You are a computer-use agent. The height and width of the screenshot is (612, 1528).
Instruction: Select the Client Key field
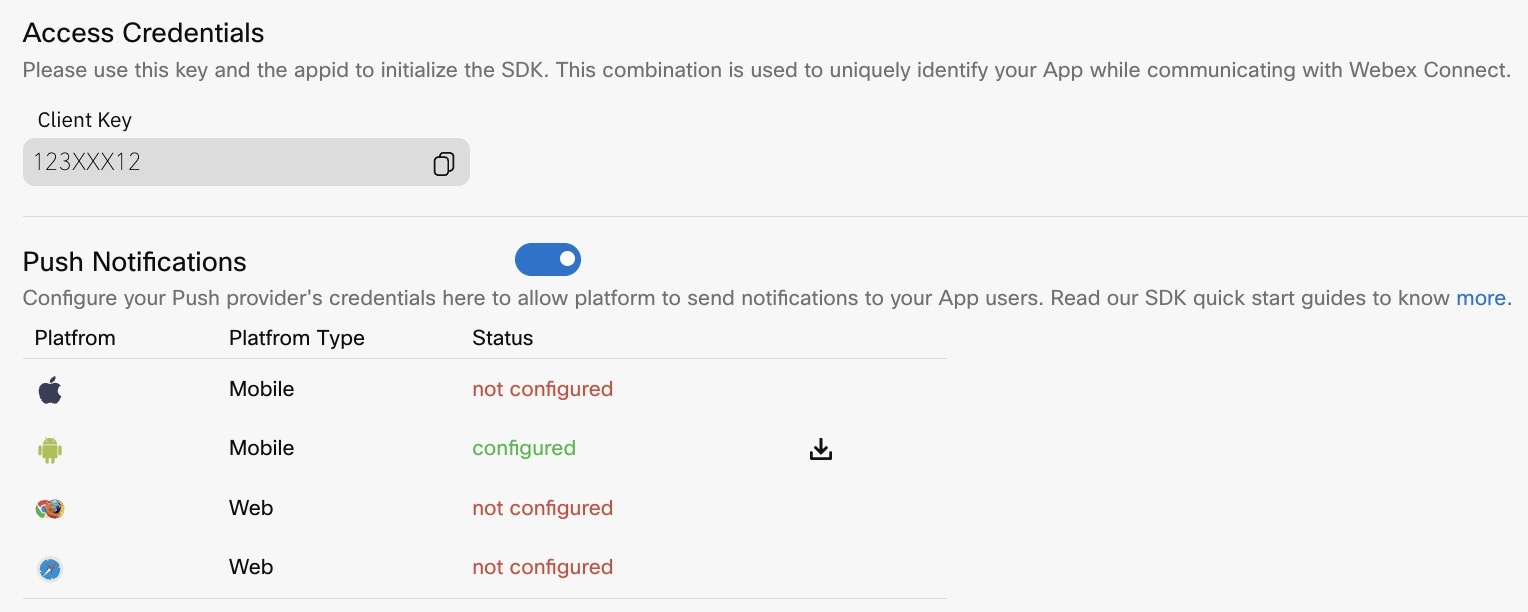click(230, 162)
